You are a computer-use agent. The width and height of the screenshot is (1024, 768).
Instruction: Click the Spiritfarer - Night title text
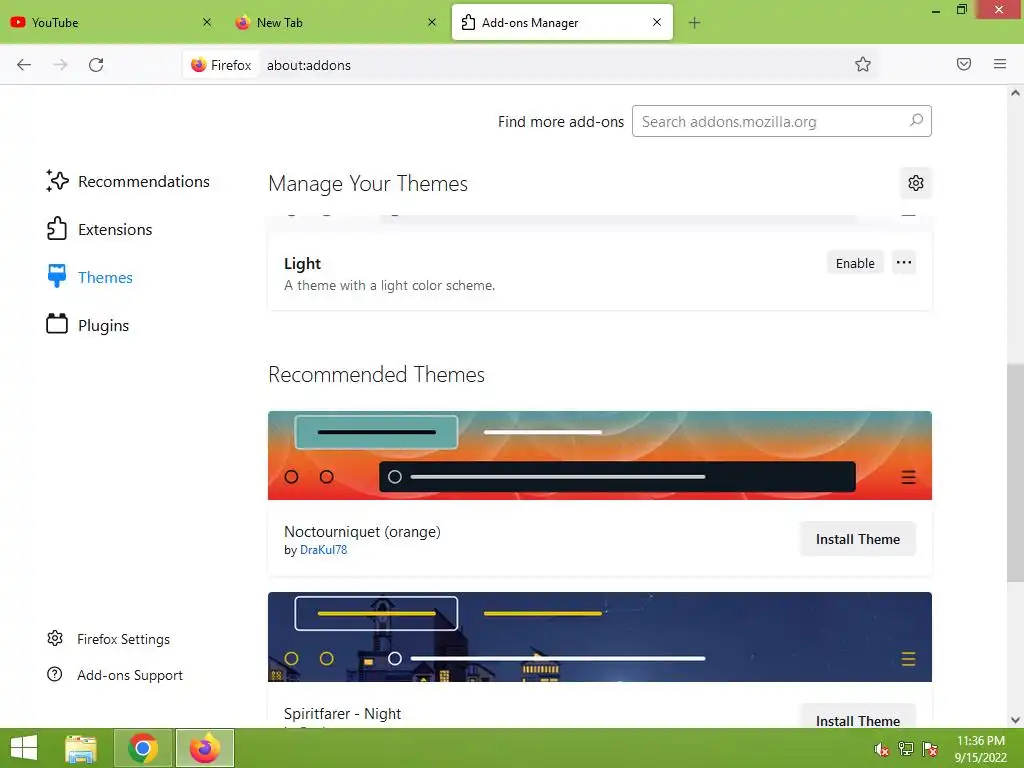pyautogui.click(x=342, y=714)
